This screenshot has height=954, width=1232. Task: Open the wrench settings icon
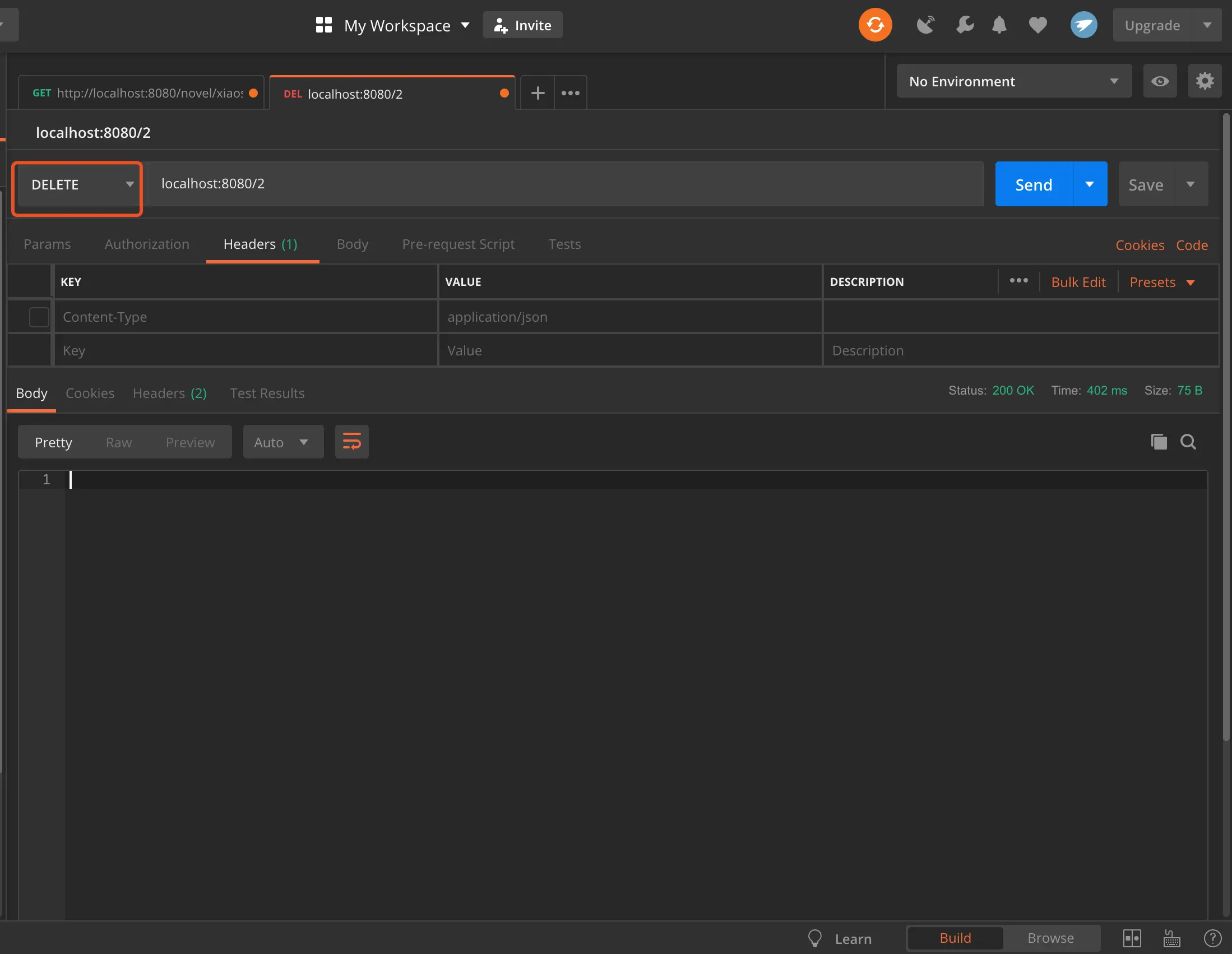[x=964, y=25]
